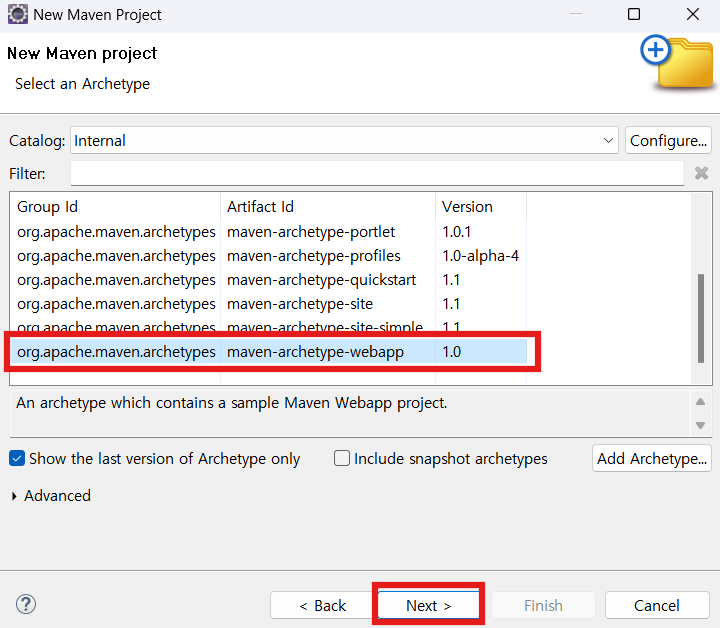The image size is (720, 628).
Task: Click the archetype list vertical scrollbar
Action: 701,318
